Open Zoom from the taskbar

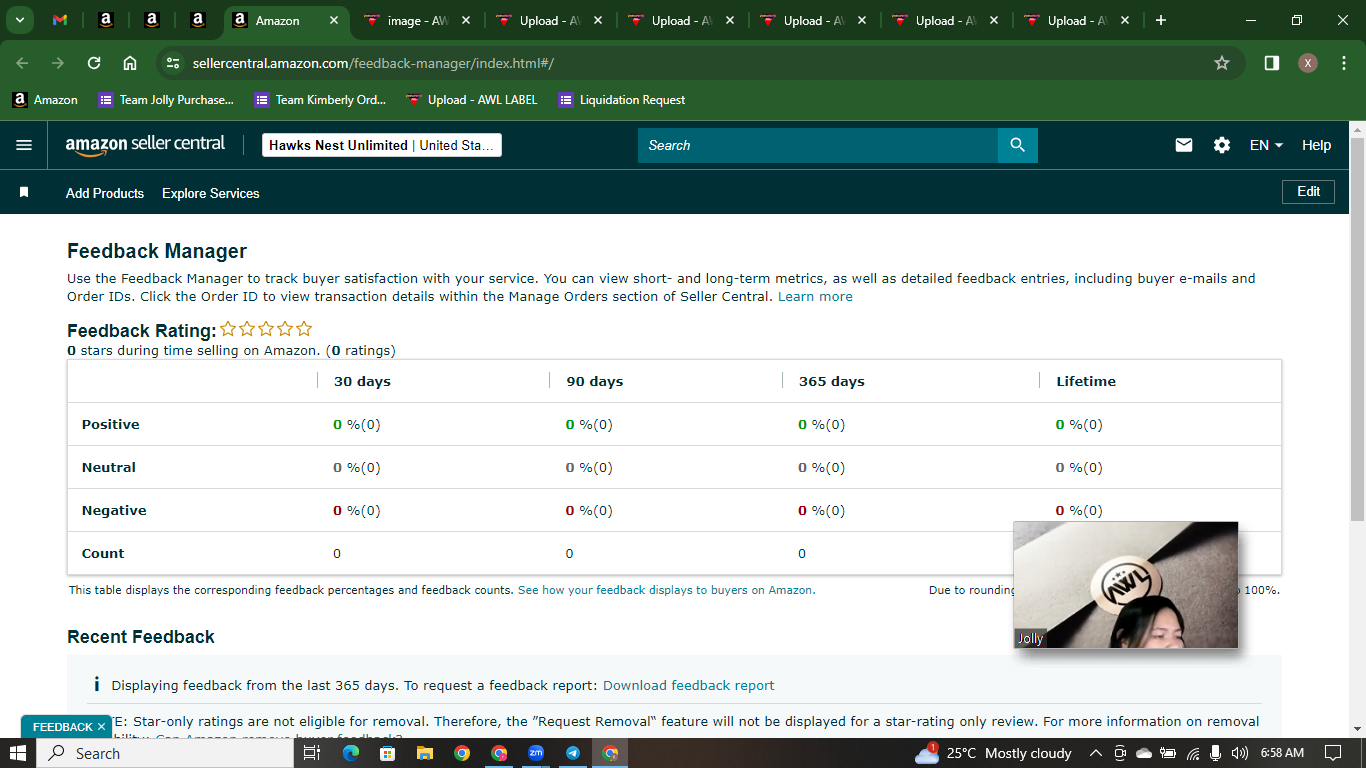pos(536,753)
